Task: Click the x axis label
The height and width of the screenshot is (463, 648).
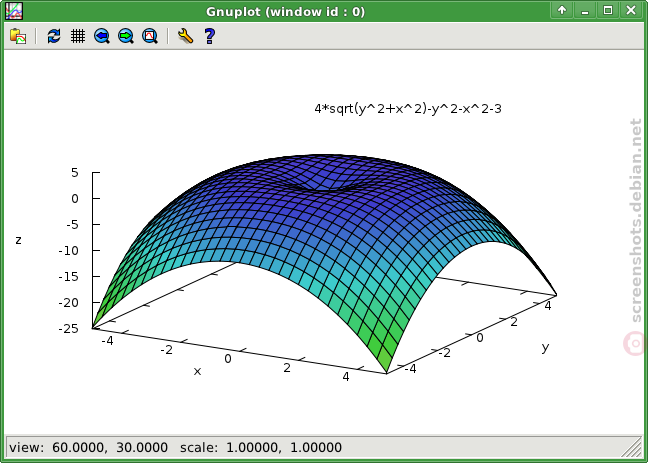Action: pyautogui.click(x=198, y=371)
